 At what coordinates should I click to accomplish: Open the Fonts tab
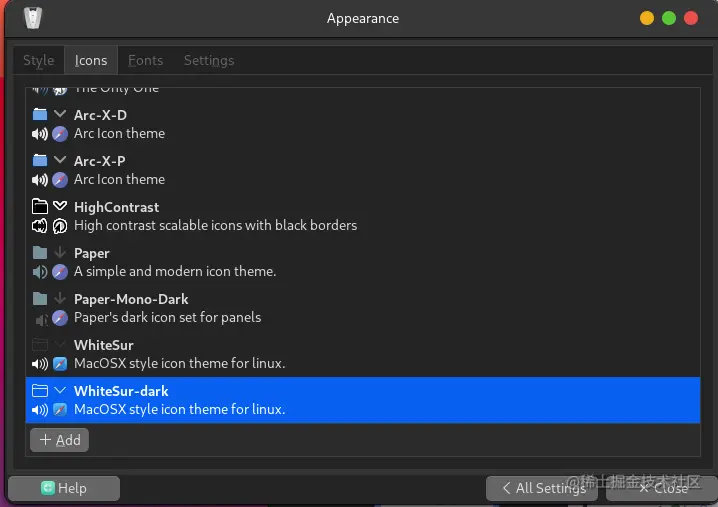(145, 60)
